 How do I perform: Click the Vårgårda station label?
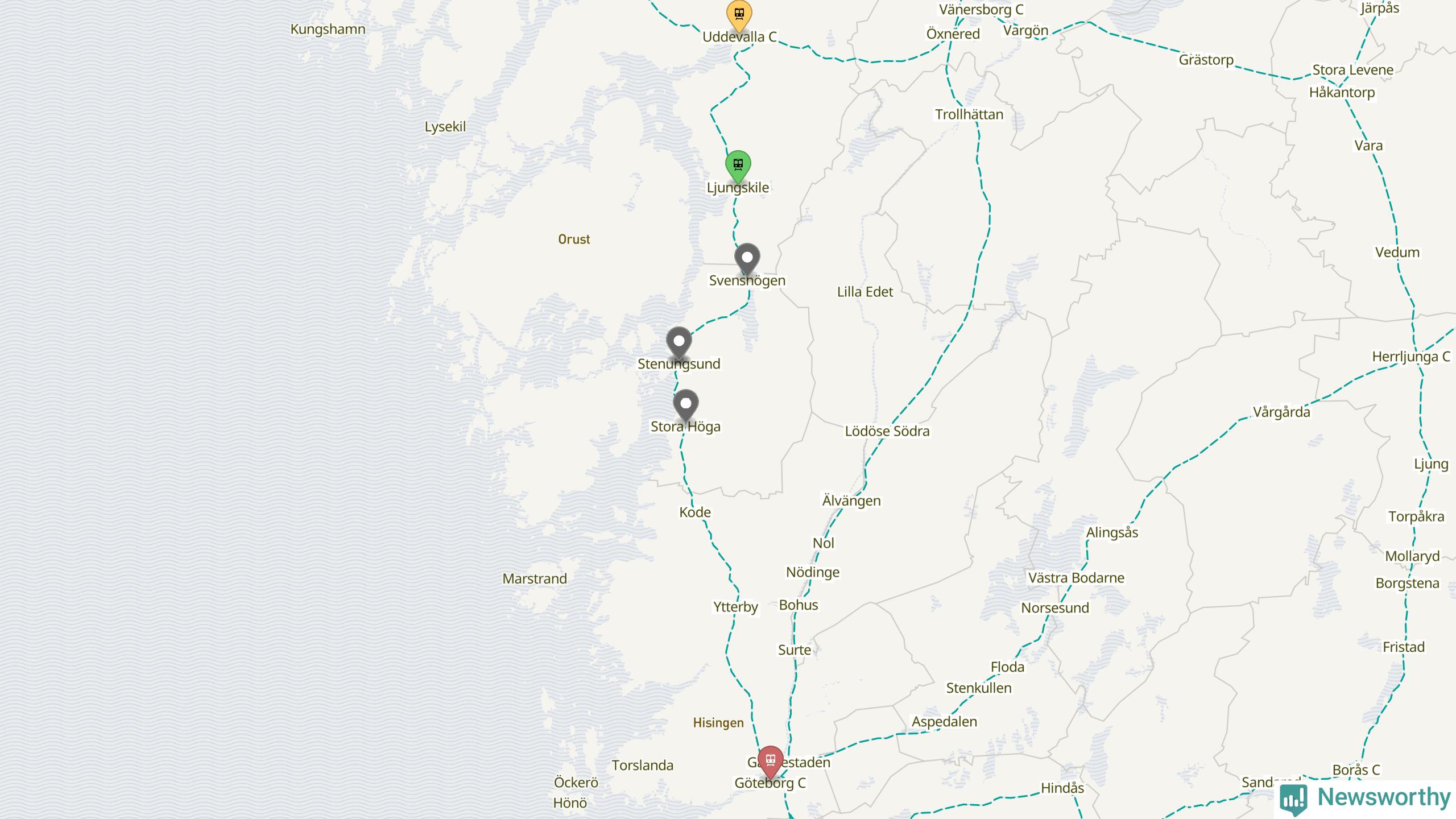(x=1281, y=412)
